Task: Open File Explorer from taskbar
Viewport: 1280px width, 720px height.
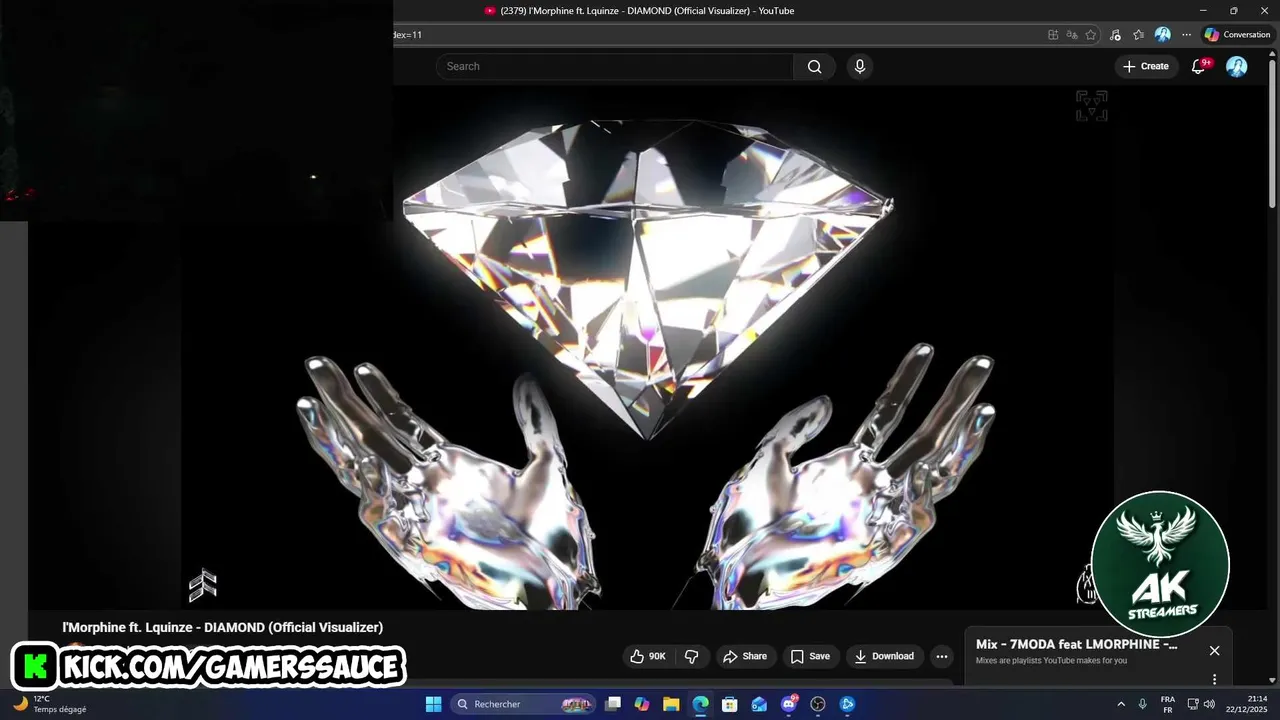Action: pos(671,704)
